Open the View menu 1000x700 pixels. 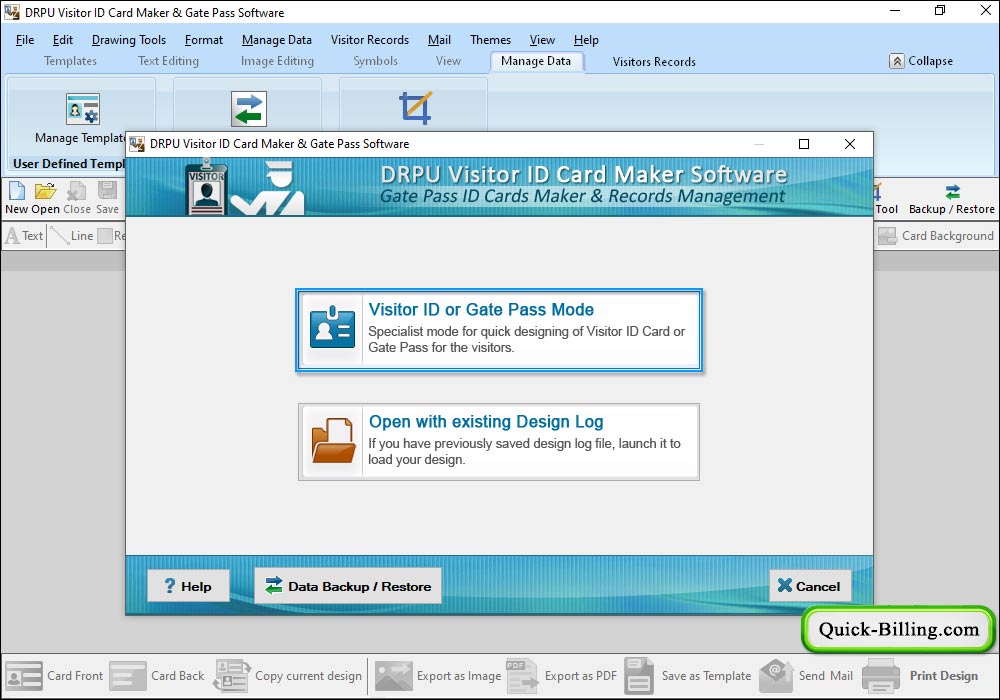(x=542, y=40)
